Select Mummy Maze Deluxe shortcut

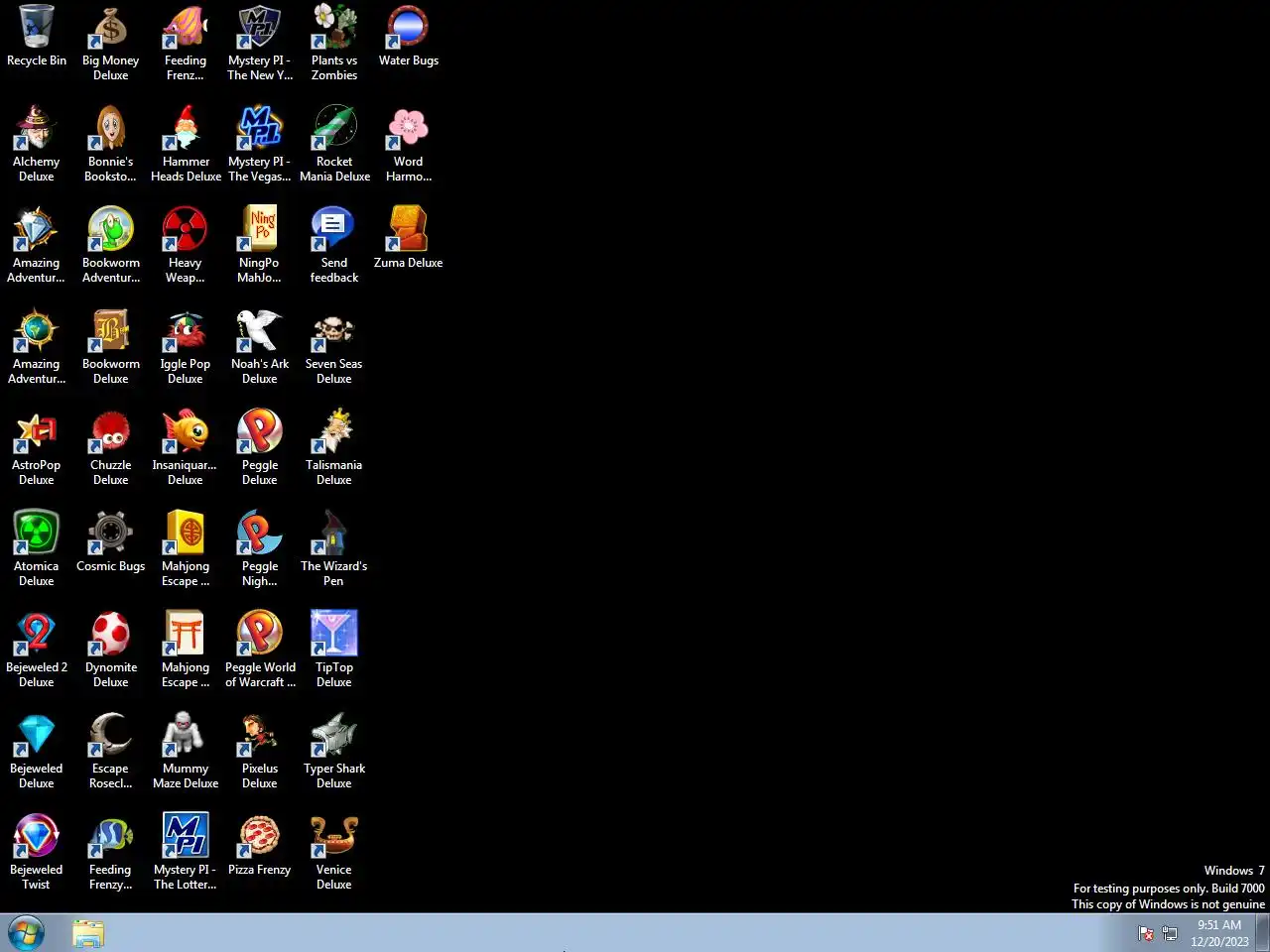(x=186, y=735)
